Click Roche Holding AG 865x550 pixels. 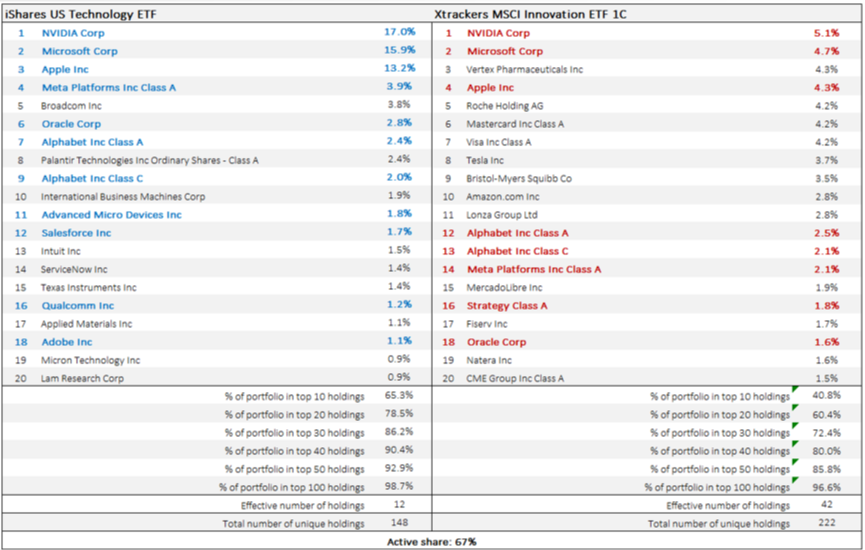[505, 105]
